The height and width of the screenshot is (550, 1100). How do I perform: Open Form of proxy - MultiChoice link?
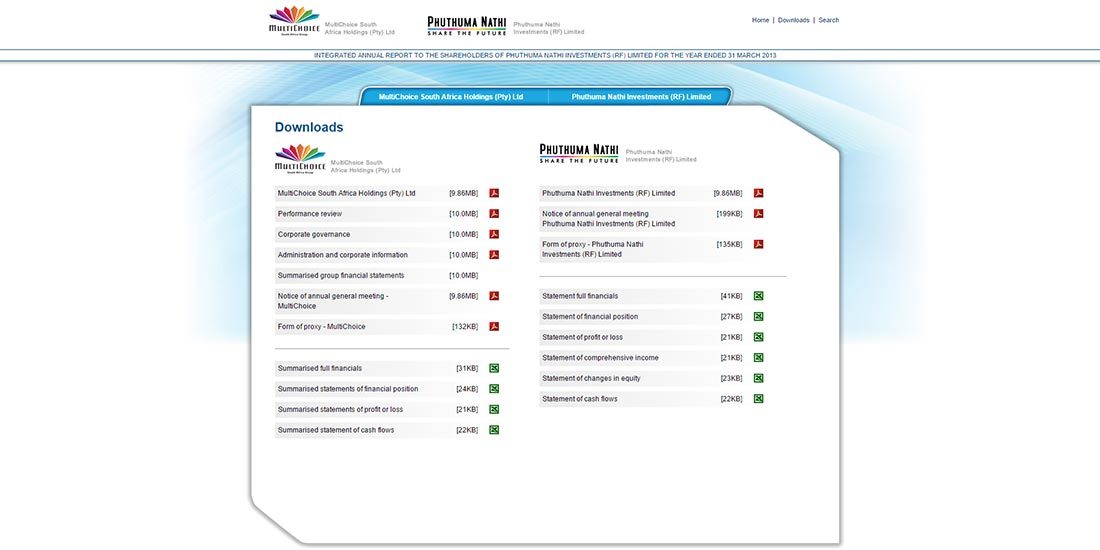321,326
